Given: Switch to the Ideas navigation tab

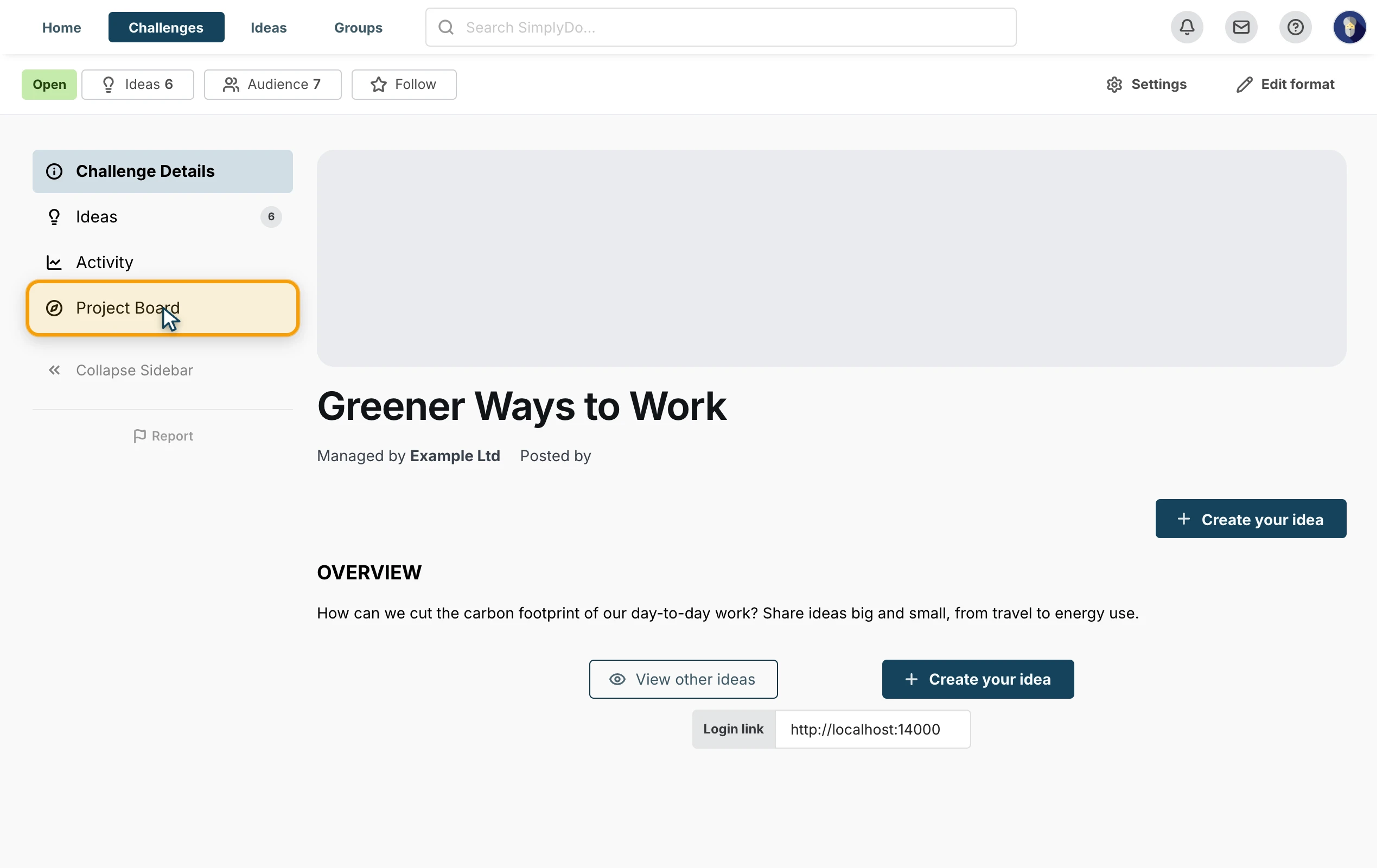Looking at the screenshot, I should point(269,27).
